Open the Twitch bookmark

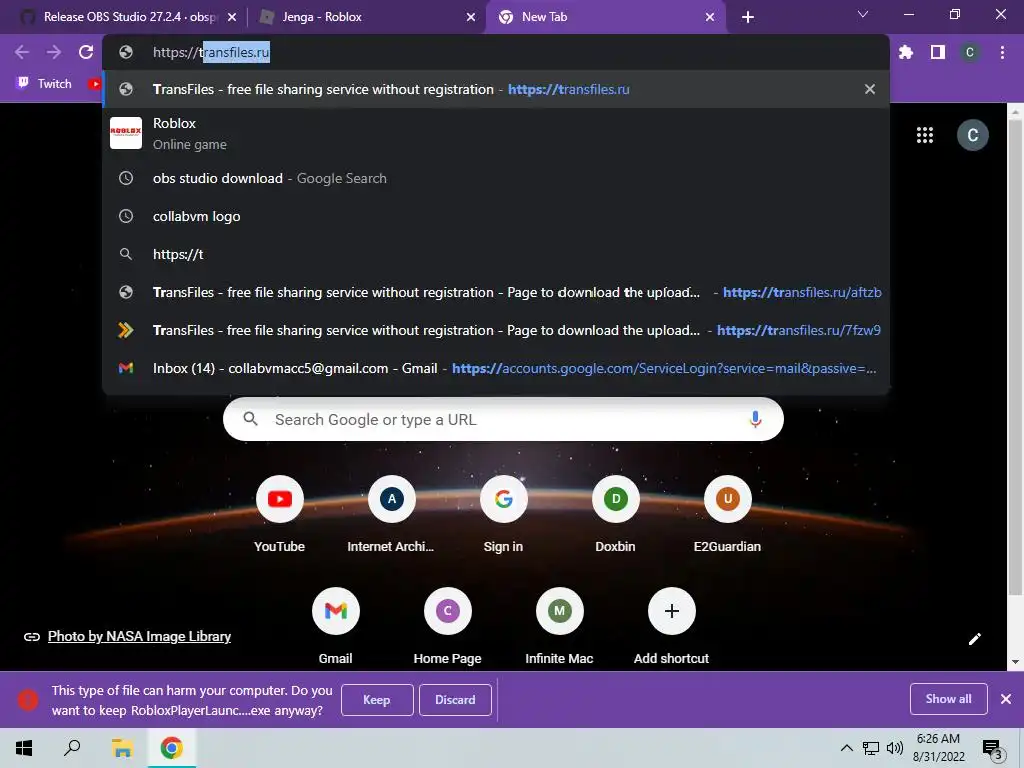point(44,84)
